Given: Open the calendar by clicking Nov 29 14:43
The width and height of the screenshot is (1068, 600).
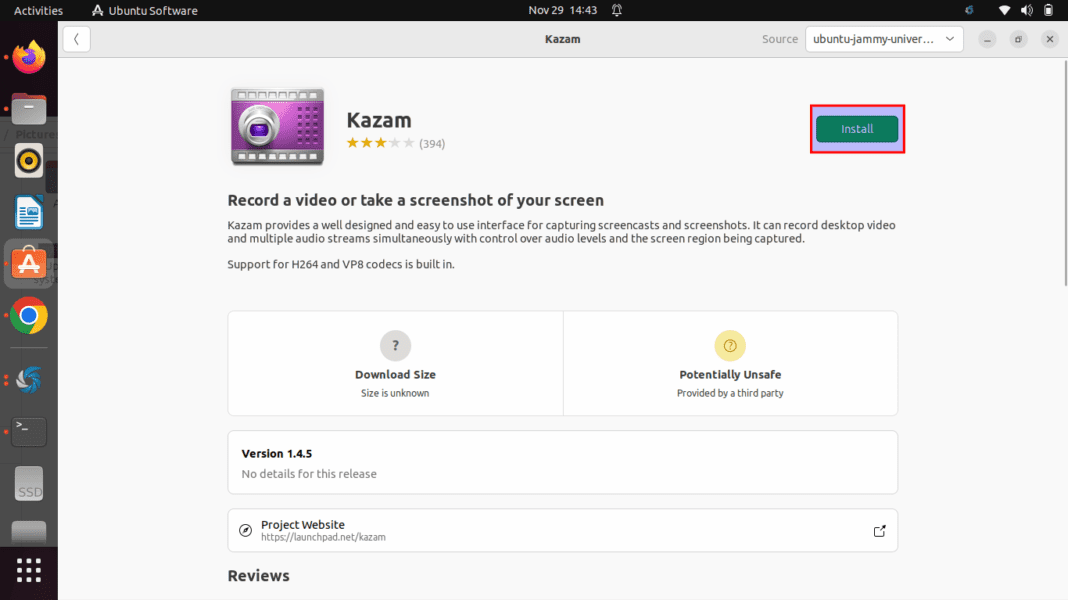Looking at the screenshot, I should (x=563, y=10).
